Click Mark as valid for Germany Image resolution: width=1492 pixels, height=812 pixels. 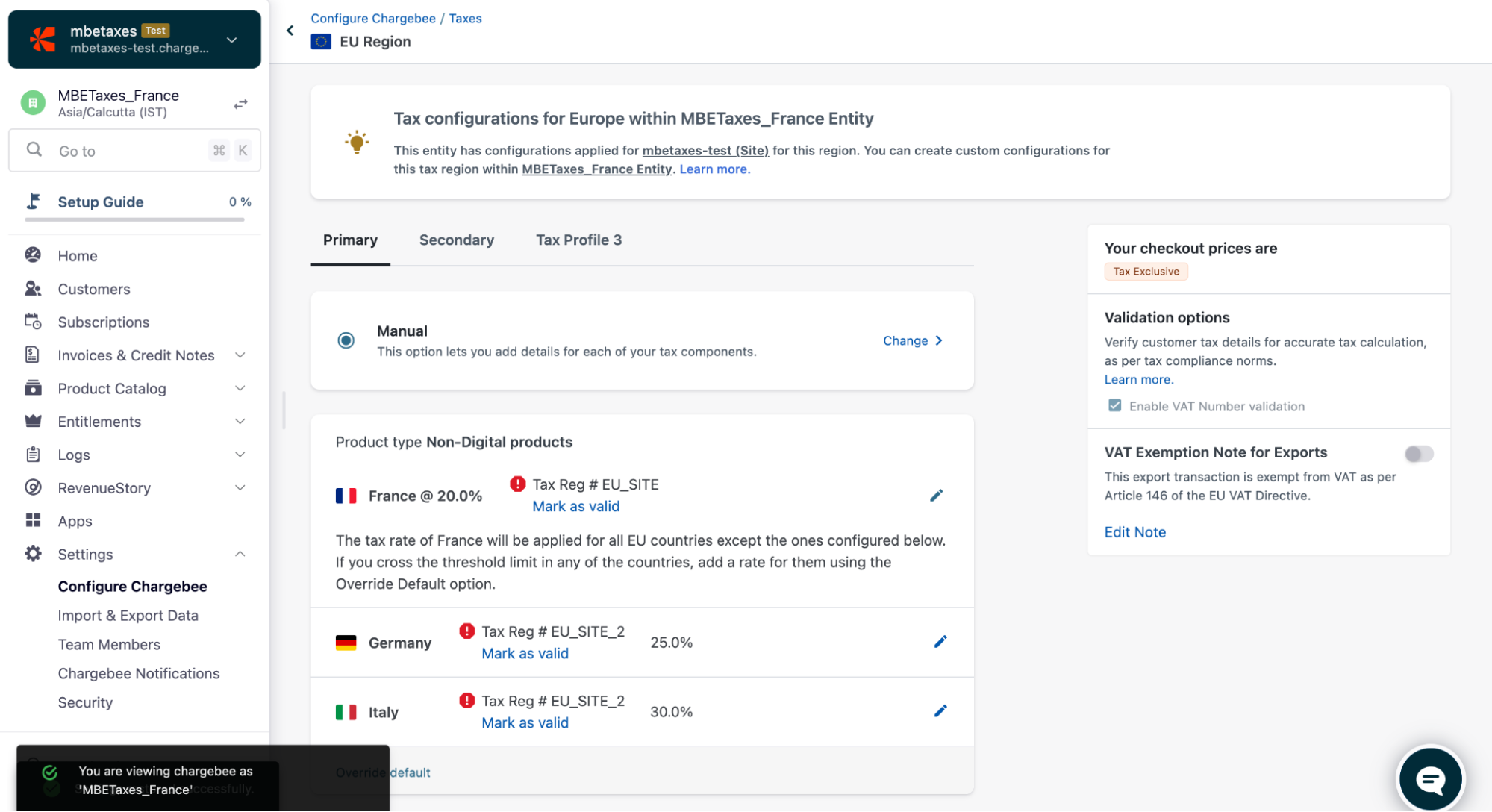pyautogui.click(x=525, y=654)
